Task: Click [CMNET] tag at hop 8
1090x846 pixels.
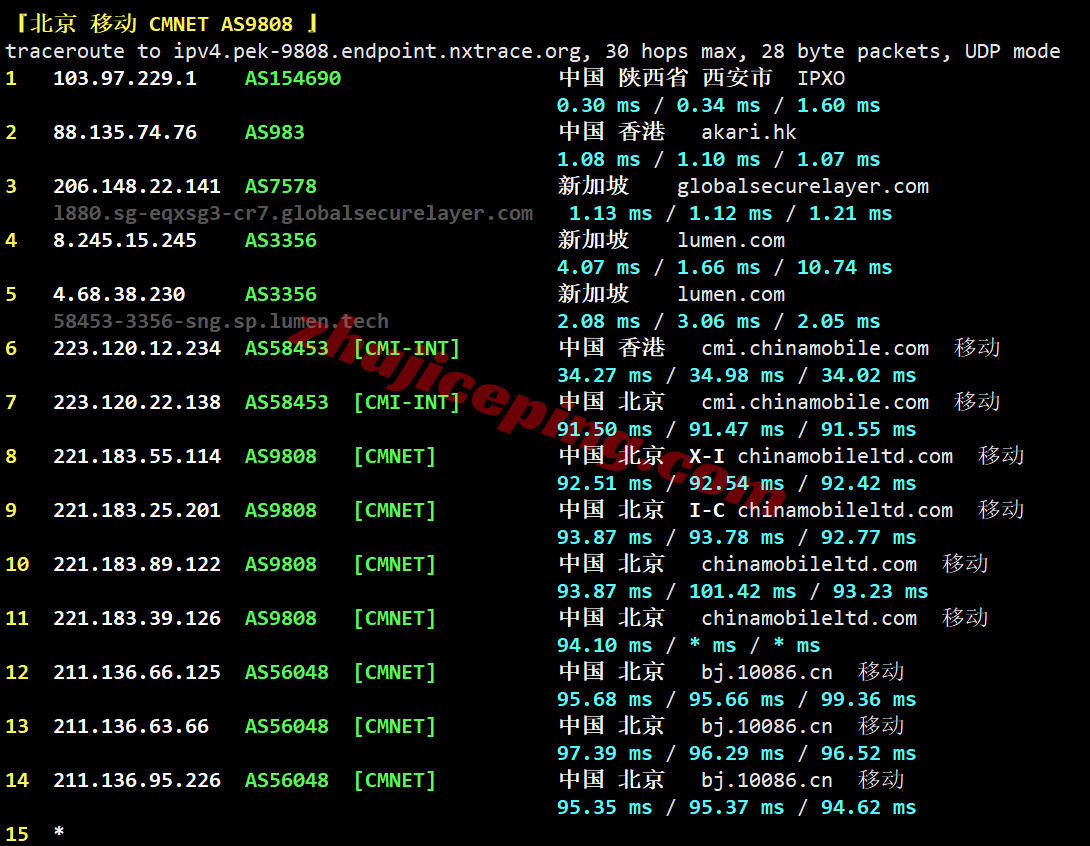Action: (x=395, y=457)
